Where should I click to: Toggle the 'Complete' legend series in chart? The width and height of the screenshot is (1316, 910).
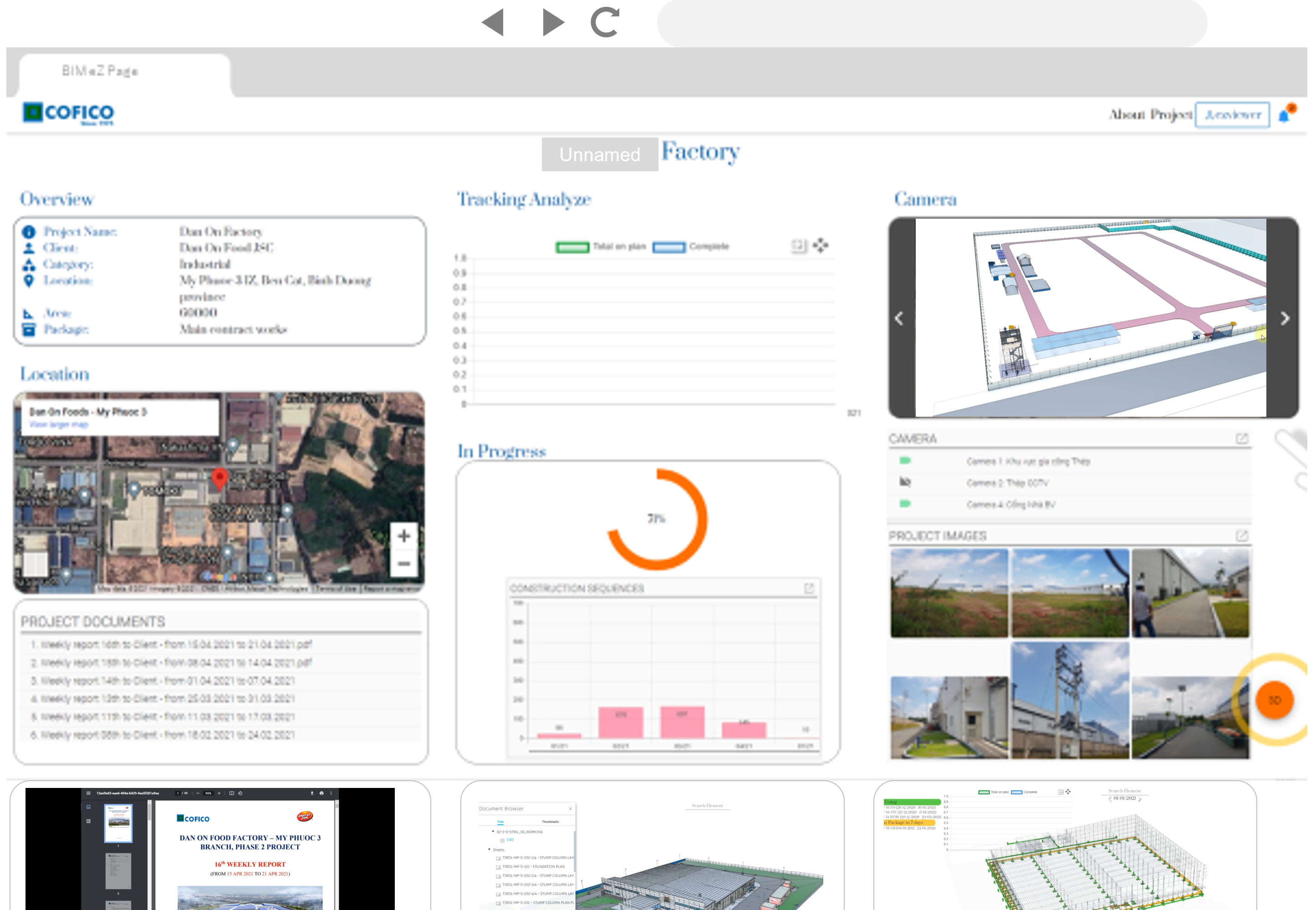pyautogui.click(x=669, y=247)
